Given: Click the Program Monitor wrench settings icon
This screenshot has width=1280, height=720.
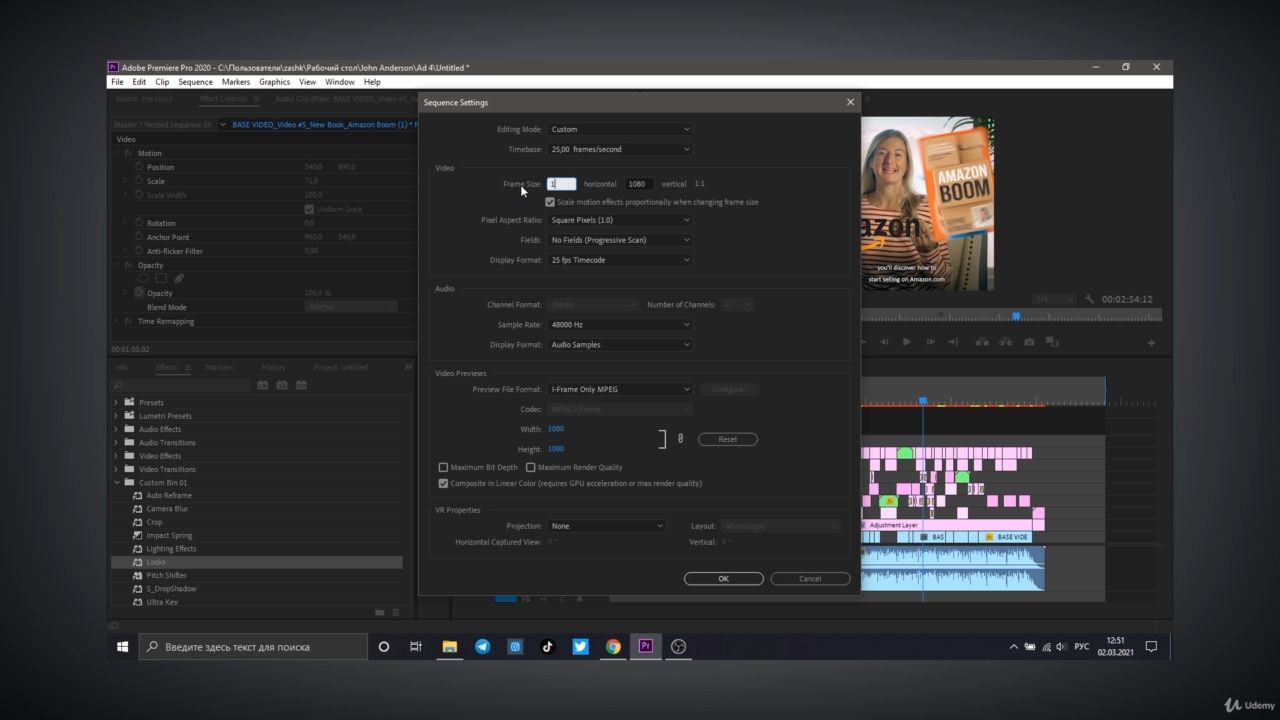Looking at the screenshot, I should [x=1090, y=299].
